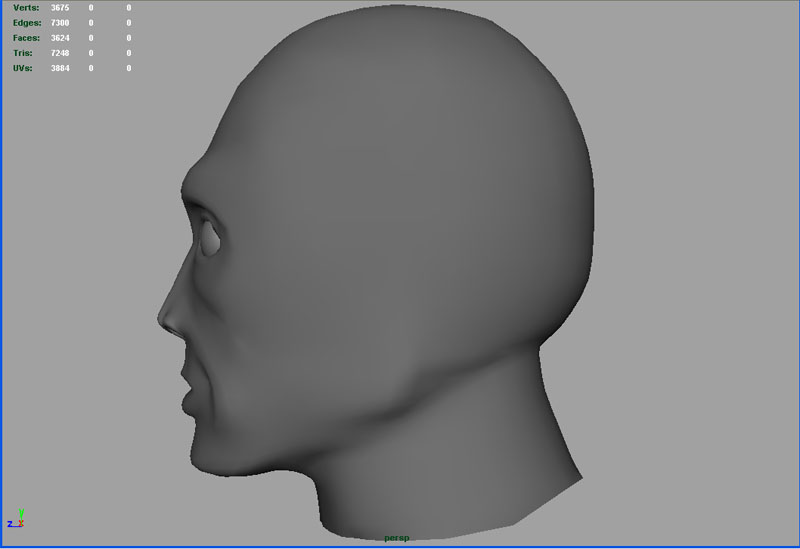Click the Edges value 7300
This screenshot has width=800, height=549.
coord(60,23)
